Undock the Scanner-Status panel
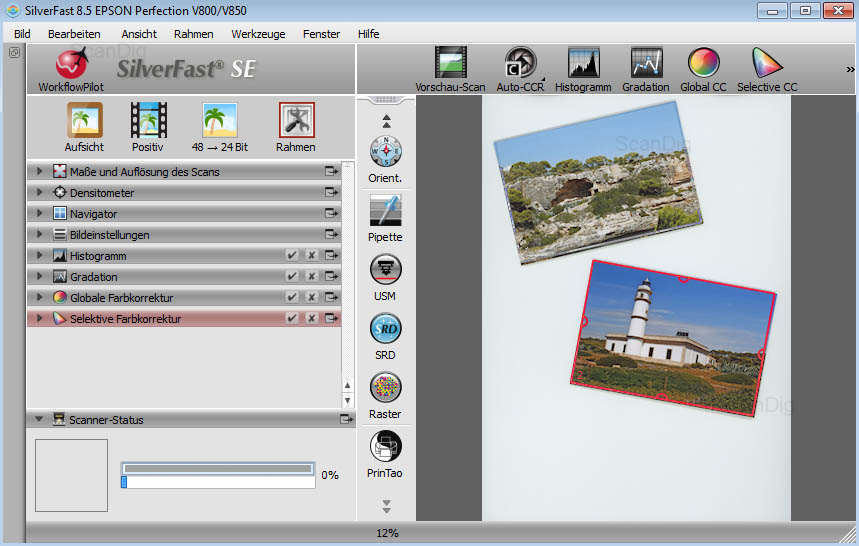Screen dimensions: 859x546 point(347,419)
